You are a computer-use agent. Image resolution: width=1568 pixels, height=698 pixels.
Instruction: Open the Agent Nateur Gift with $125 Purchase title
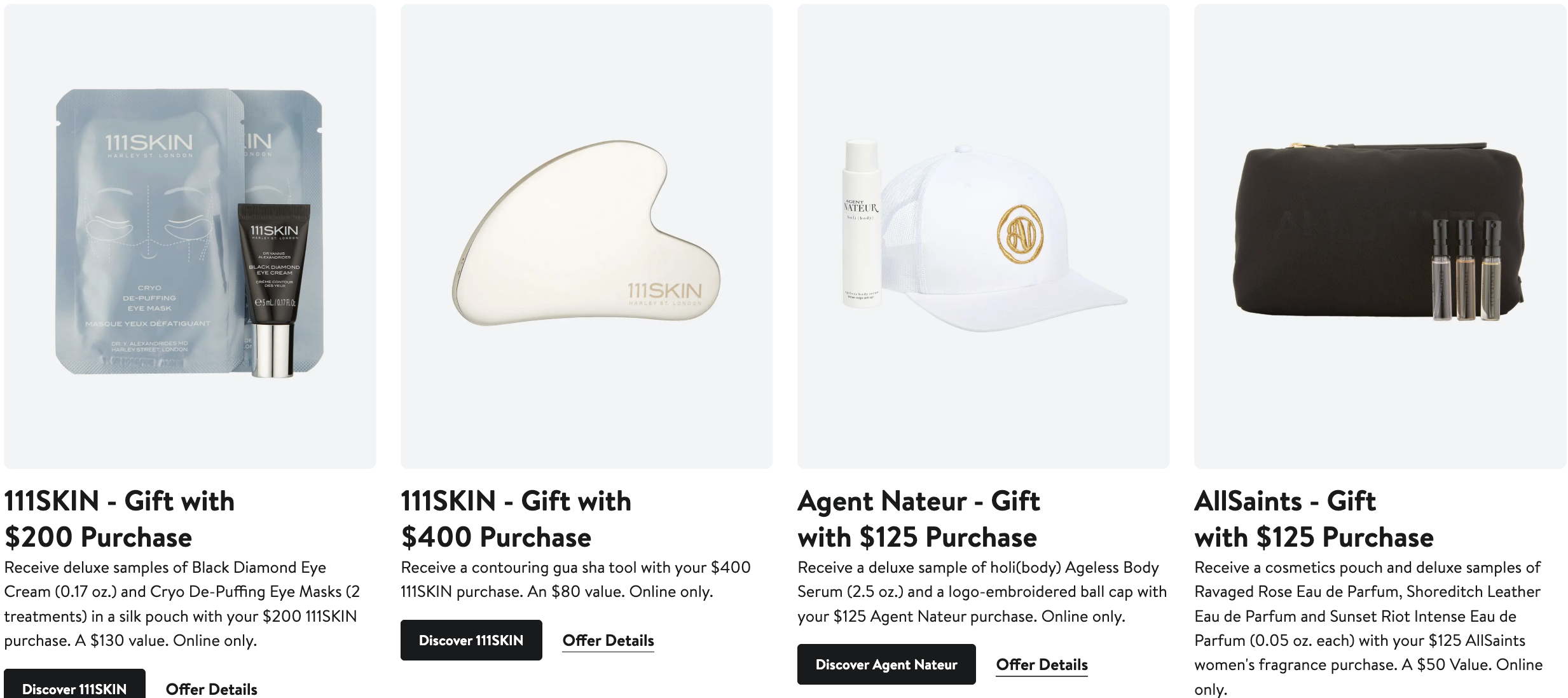point(918,519)
